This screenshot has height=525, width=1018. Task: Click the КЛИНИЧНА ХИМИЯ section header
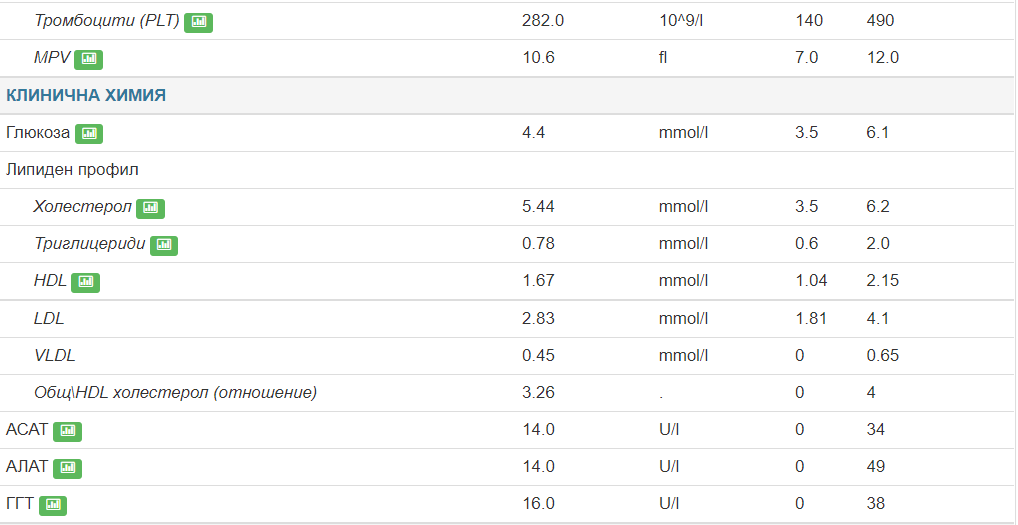click(86, 96)
